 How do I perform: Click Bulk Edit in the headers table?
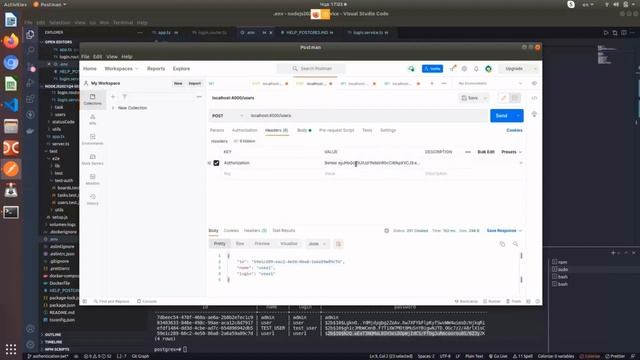click(x=486, y=152)
